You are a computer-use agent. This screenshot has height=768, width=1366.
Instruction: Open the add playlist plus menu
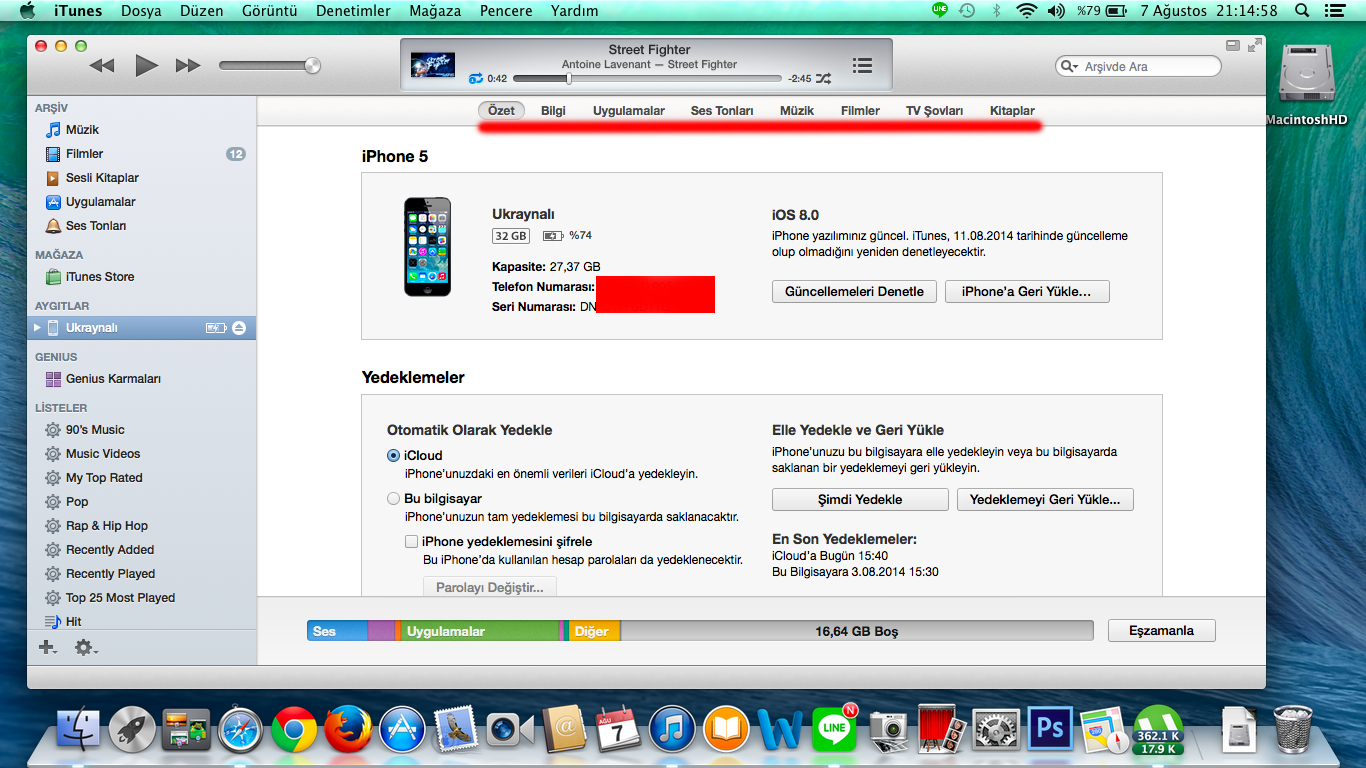pyautogui.click(x=47, y=648)
